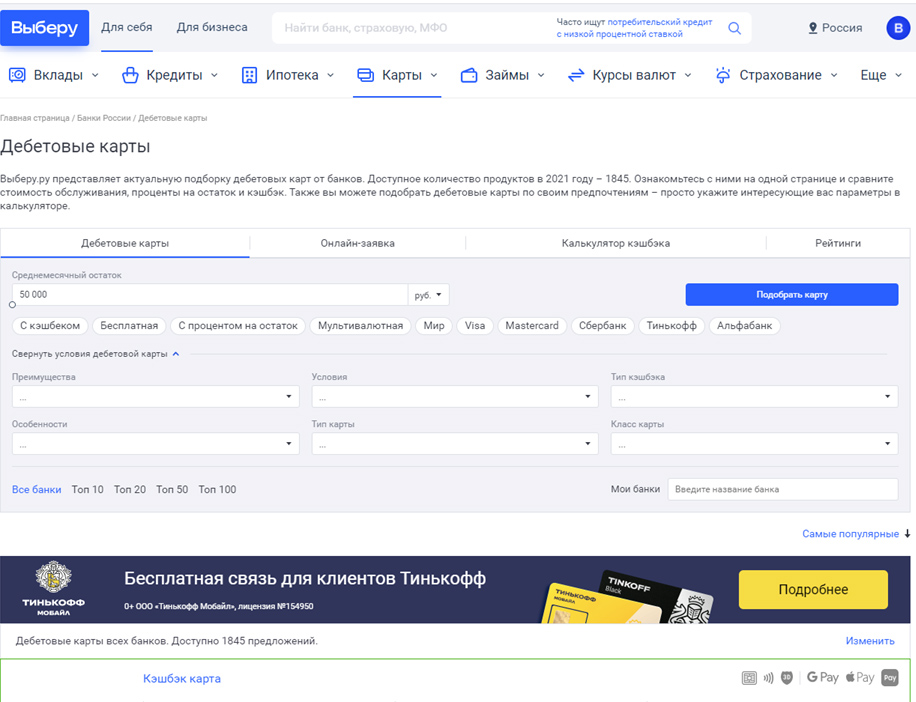The width and height of the screenshot is (916, 702).
Task: Click the Среднемесячный остаток amount field
Action: pyautogui.click(x=210, y=295)
